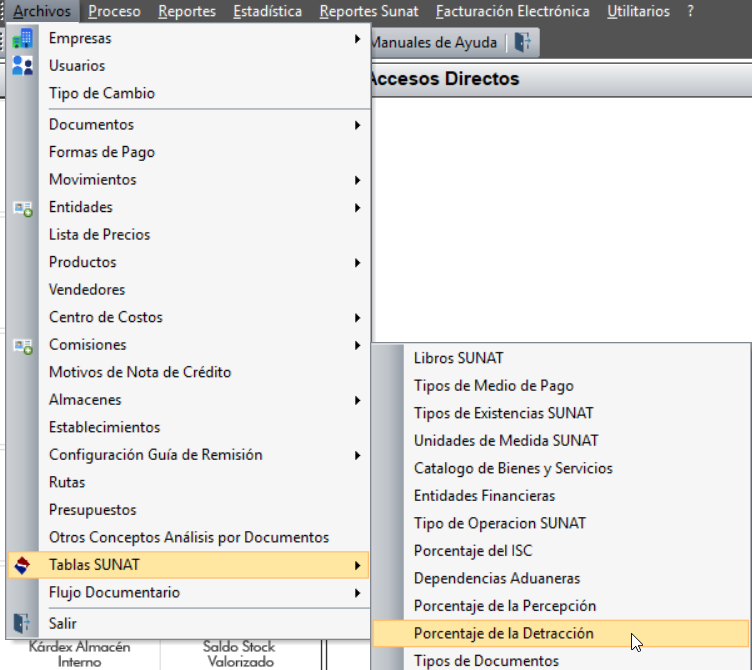Click the Empresas building icon

(x=23, y=38)
